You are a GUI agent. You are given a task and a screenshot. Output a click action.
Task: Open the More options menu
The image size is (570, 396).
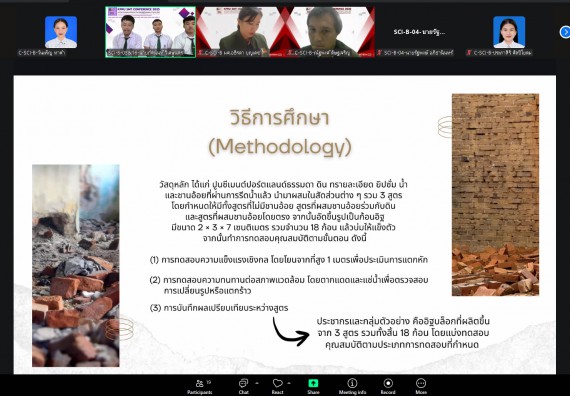click(421, 386)
